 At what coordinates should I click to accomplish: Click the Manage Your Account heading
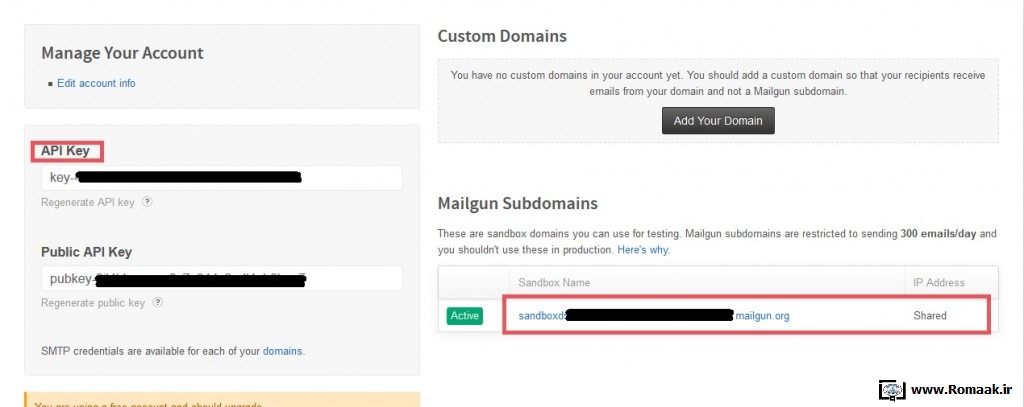coord(122,53)
